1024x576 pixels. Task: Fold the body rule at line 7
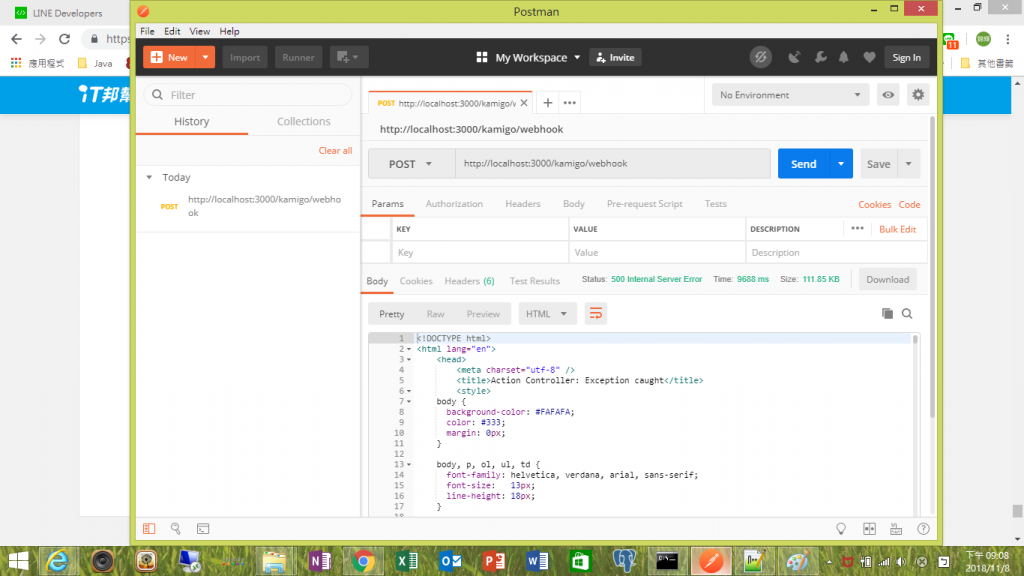(409, 402)
